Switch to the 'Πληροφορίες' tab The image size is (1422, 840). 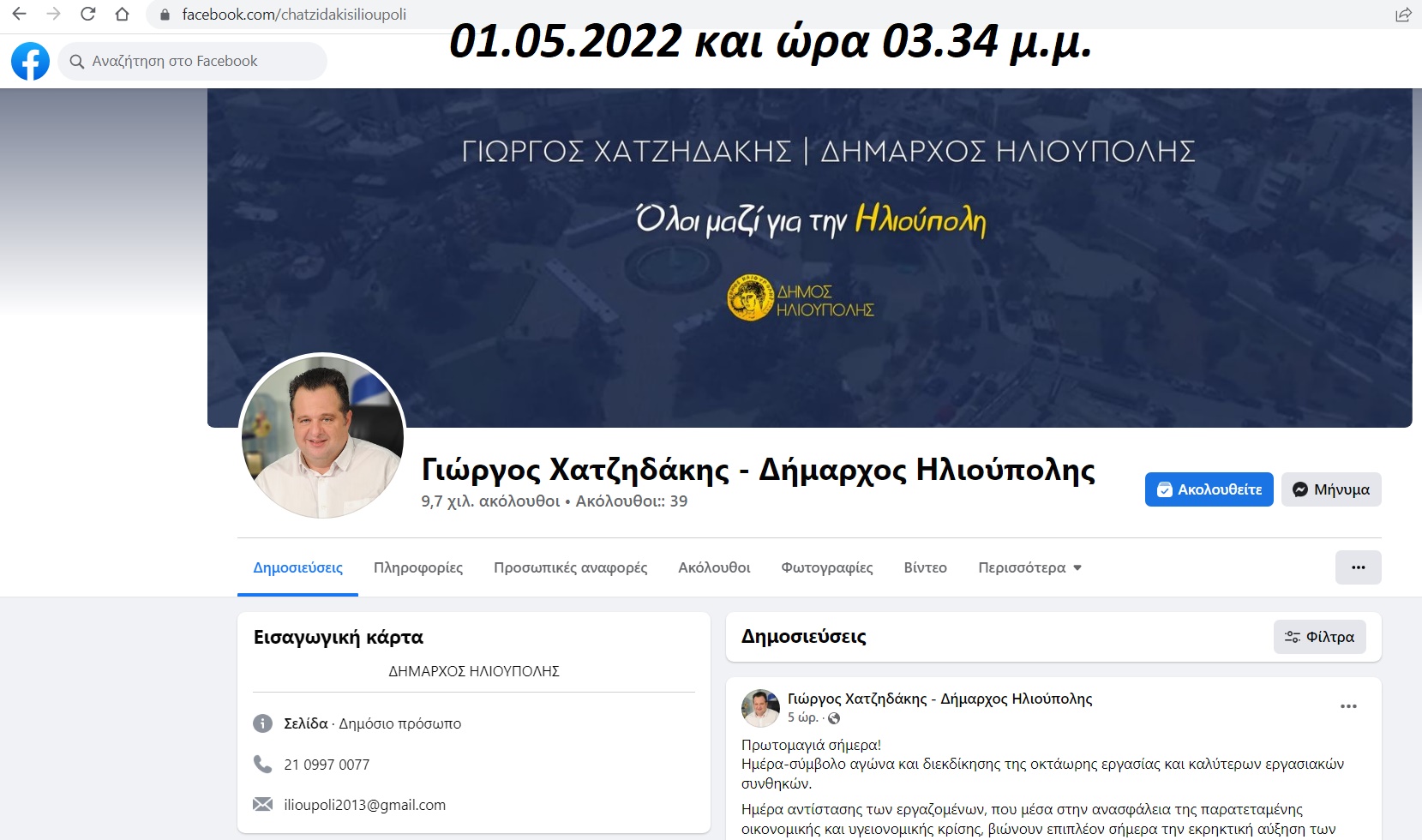[418, 567]
